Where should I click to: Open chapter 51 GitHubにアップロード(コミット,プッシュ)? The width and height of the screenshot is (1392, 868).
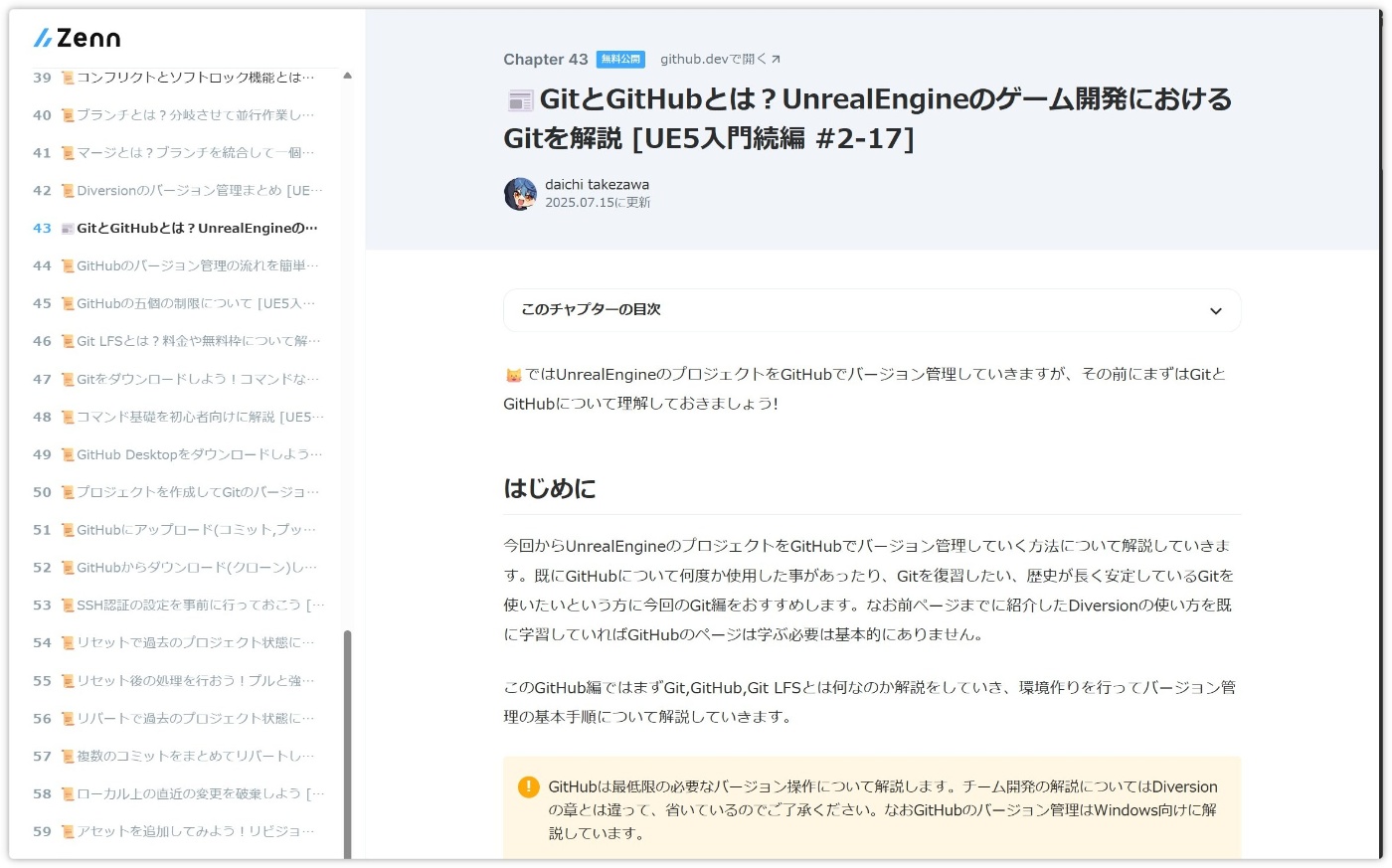click(x=179, y=531)
